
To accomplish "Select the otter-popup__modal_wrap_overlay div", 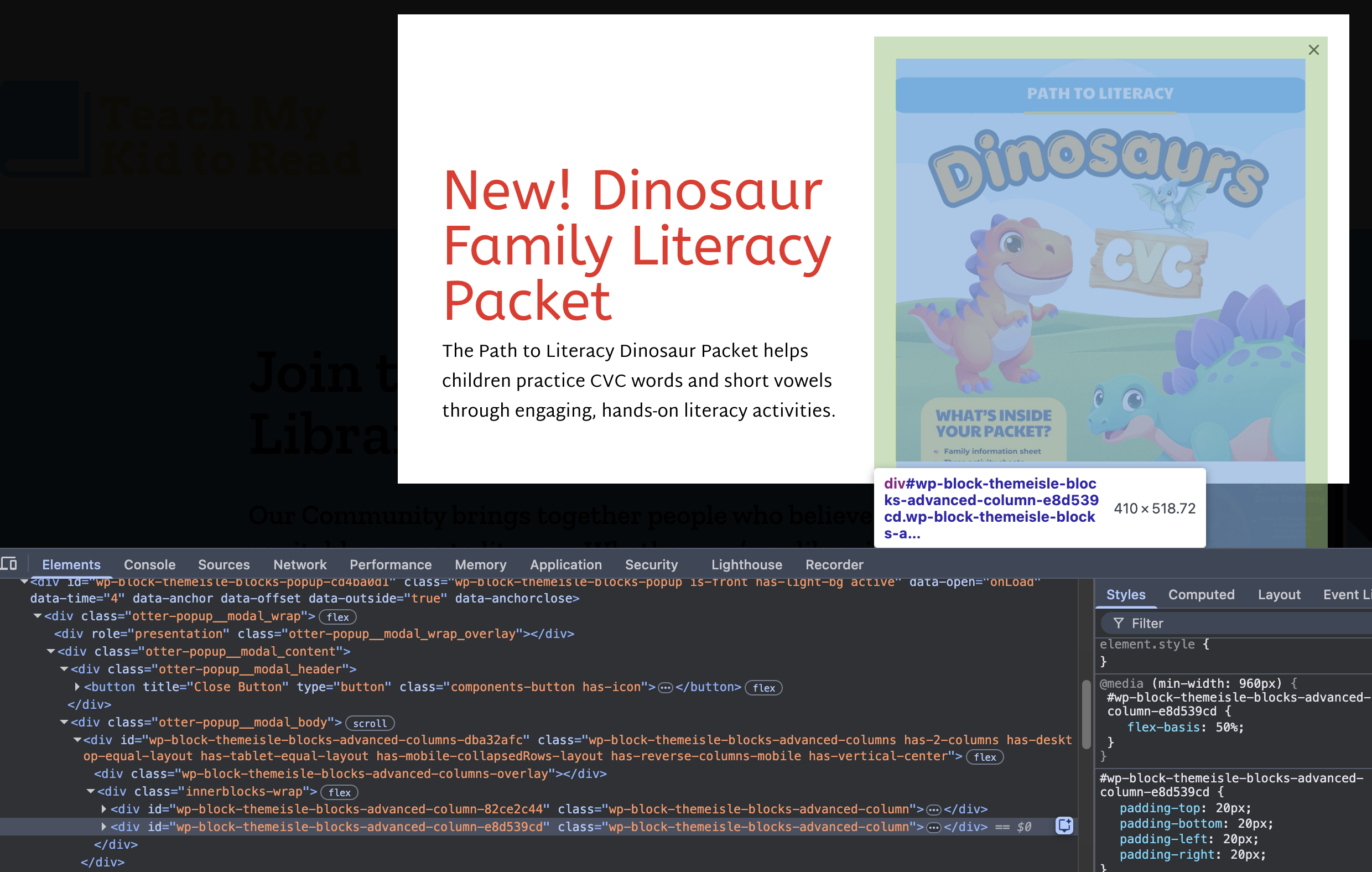I will tap(314, 634).
